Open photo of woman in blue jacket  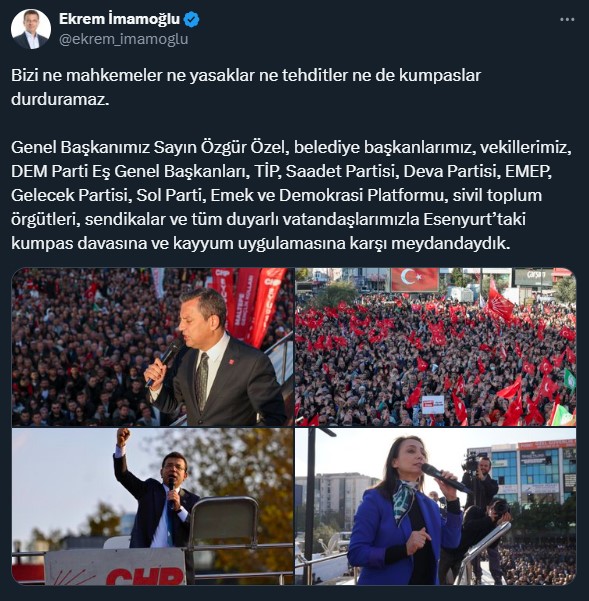pos(435,506)
